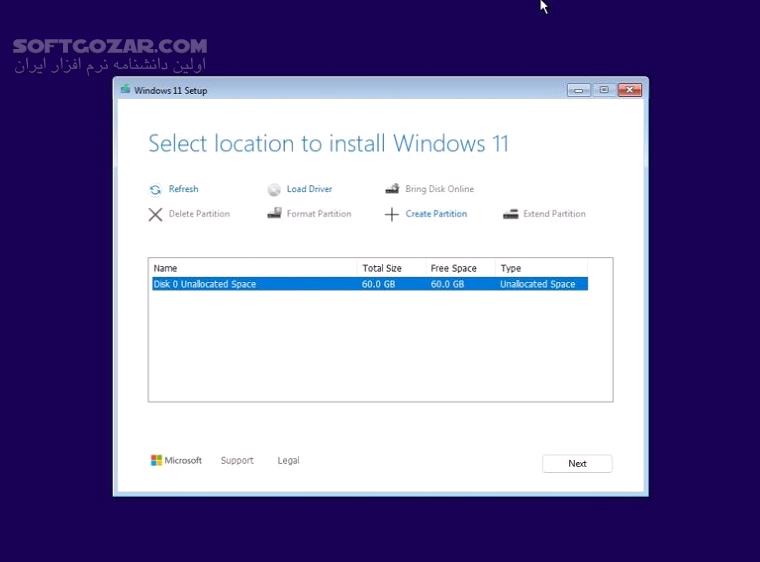Viewport: 760px width, 562px height.
Task: Open the Load Driver link
Action: pyautogui.click(x=309, y=189)
